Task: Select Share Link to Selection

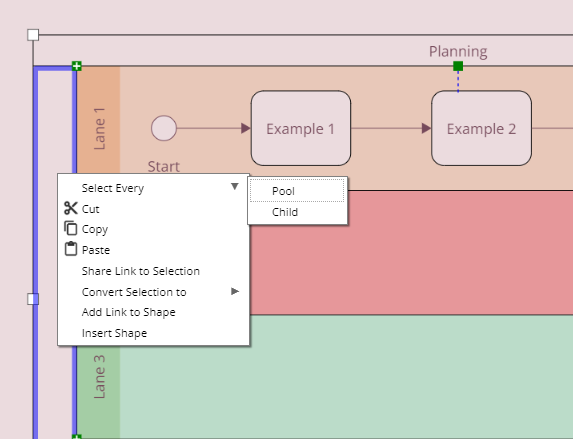Action: click(141, 271)
